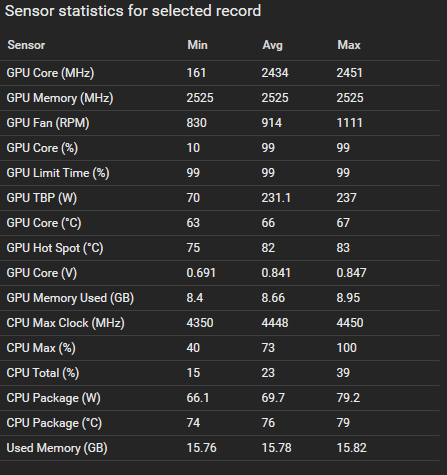Select the GPU Fan (RPM) row

tap(220, 123)
